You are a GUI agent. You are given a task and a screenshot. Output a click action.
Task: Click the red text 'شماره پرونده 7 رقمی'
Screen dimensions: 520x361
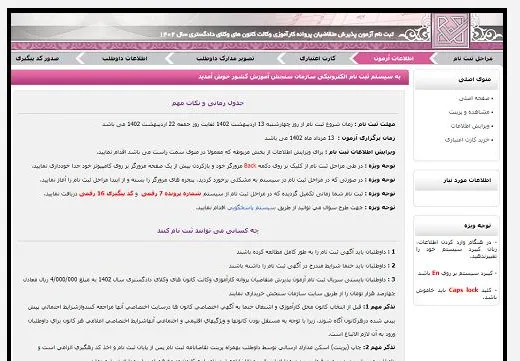(171, 194)
